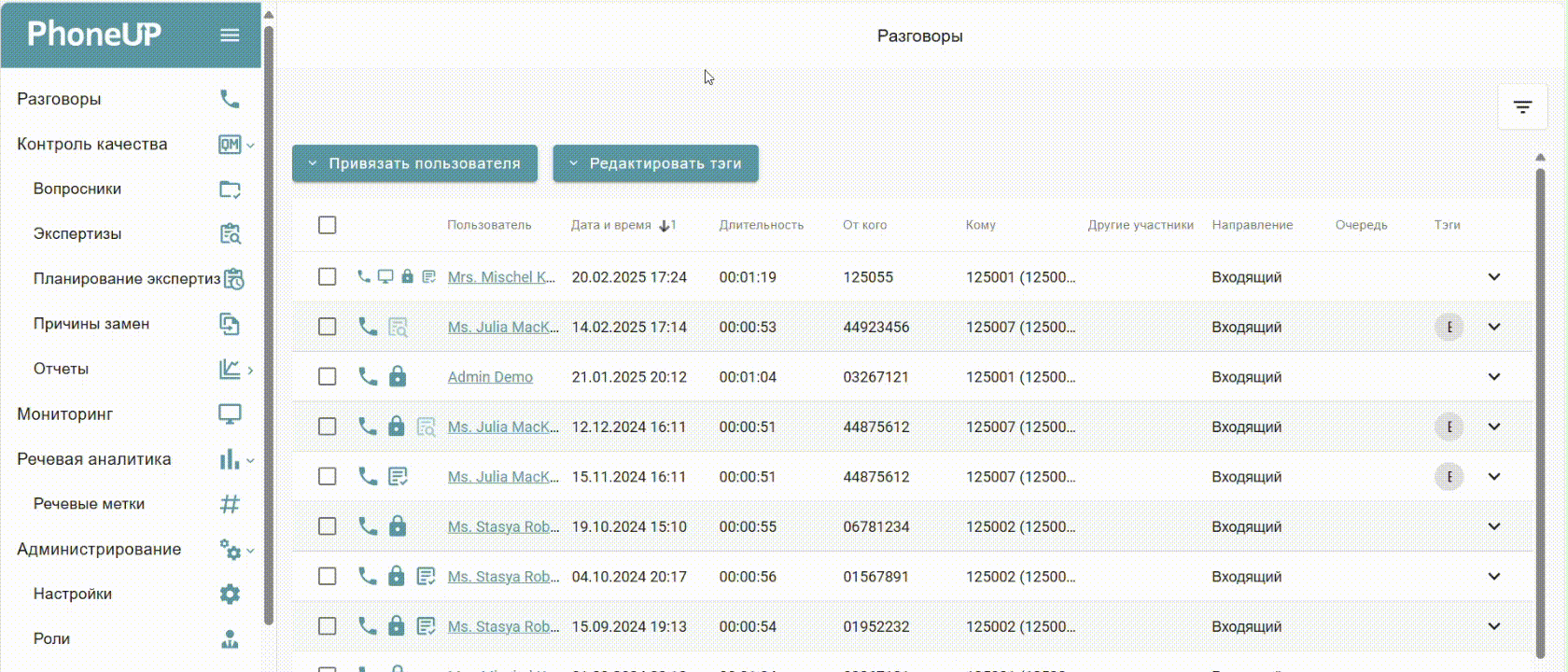
Task: Click the table's vertical scrollbar
Action: tap(1540, 413)
